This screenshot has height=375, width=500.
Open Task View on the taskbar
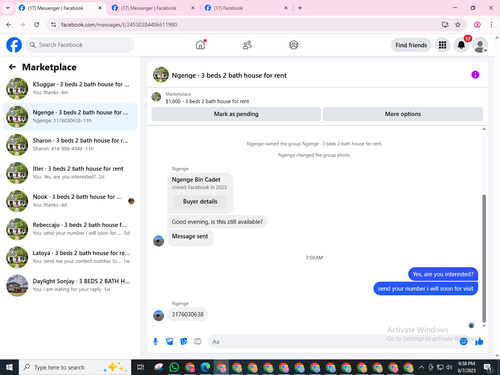point(141,367)
